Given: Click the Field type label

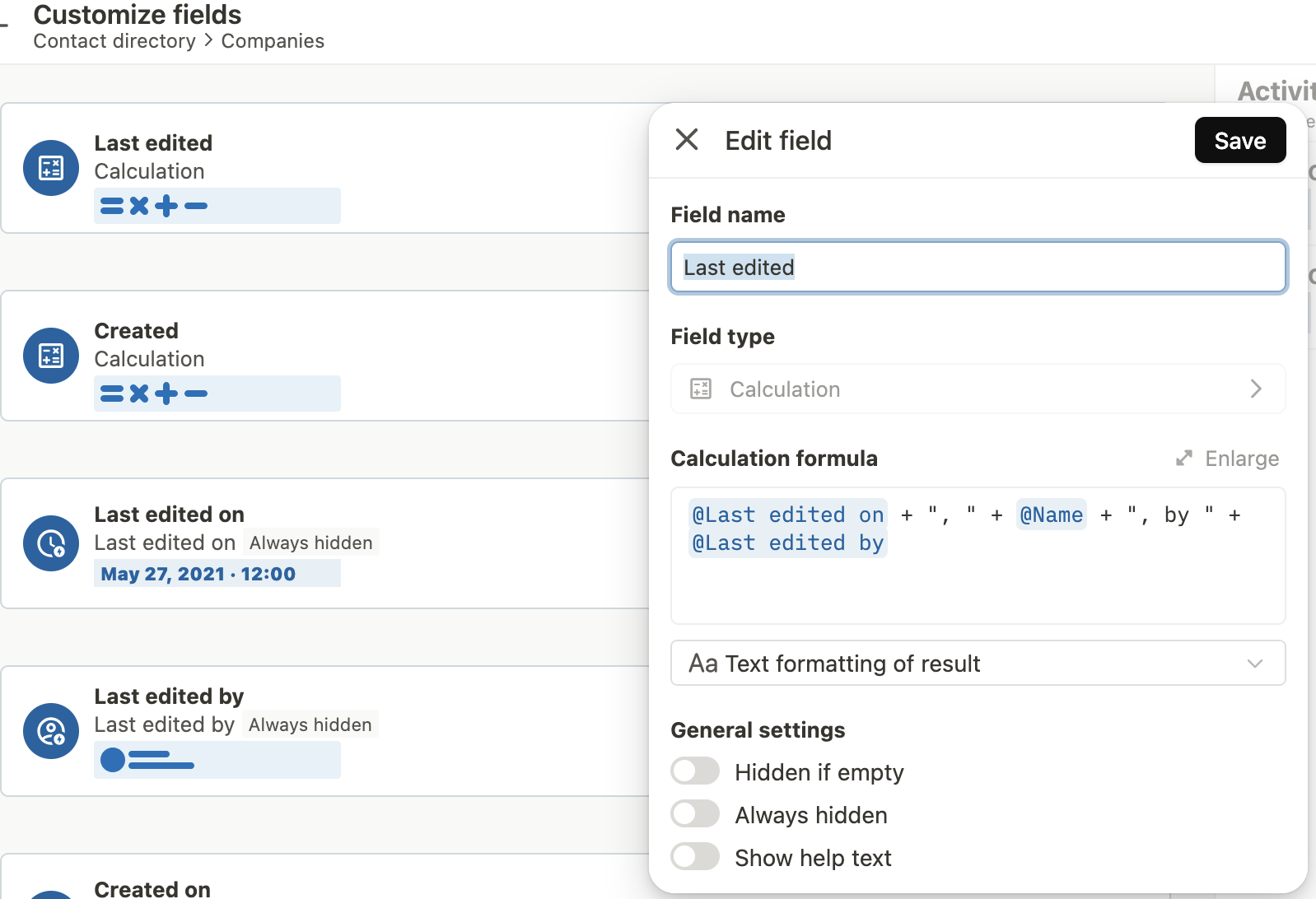Looking at the screenshot, I should tap(722, 337).
